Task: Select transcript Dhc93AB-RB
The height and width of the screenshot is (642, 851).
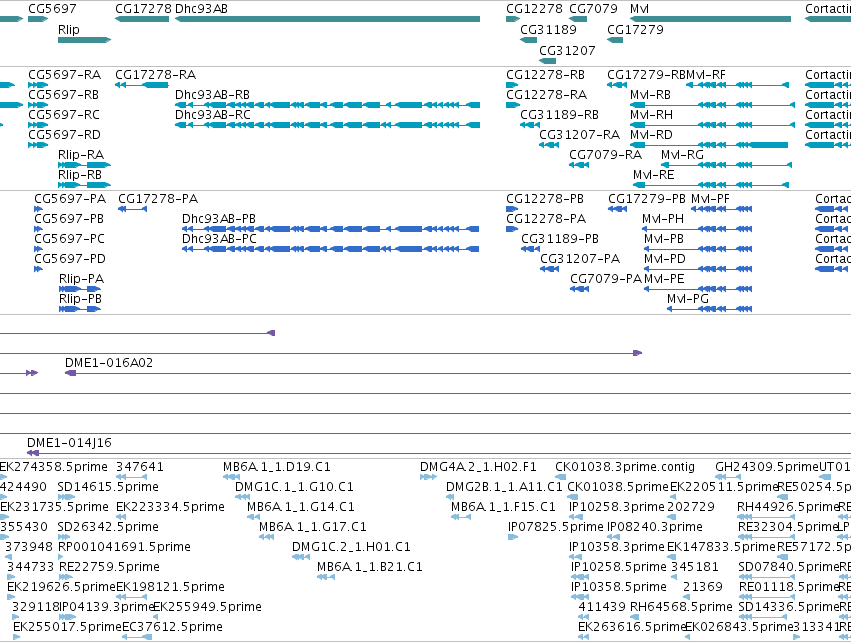Action: pos(327,105)
